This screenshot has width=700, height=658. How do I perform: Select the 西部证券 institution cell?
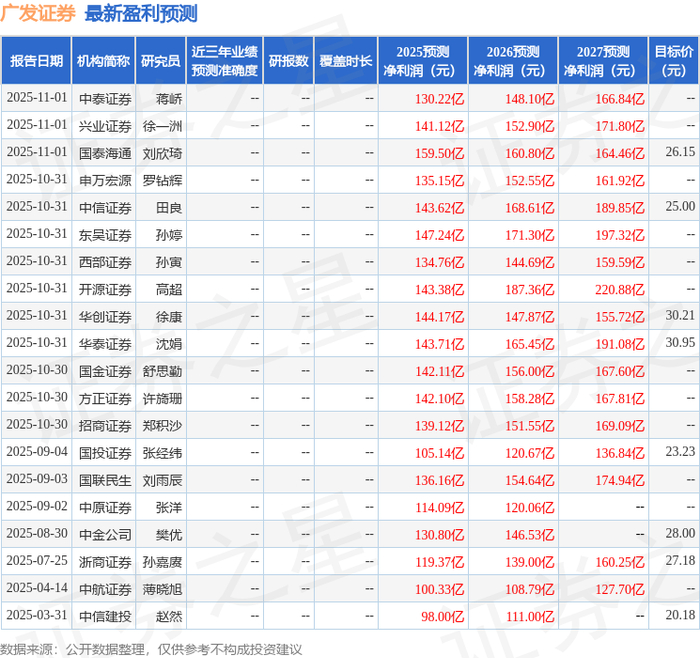tap(105, 262)
